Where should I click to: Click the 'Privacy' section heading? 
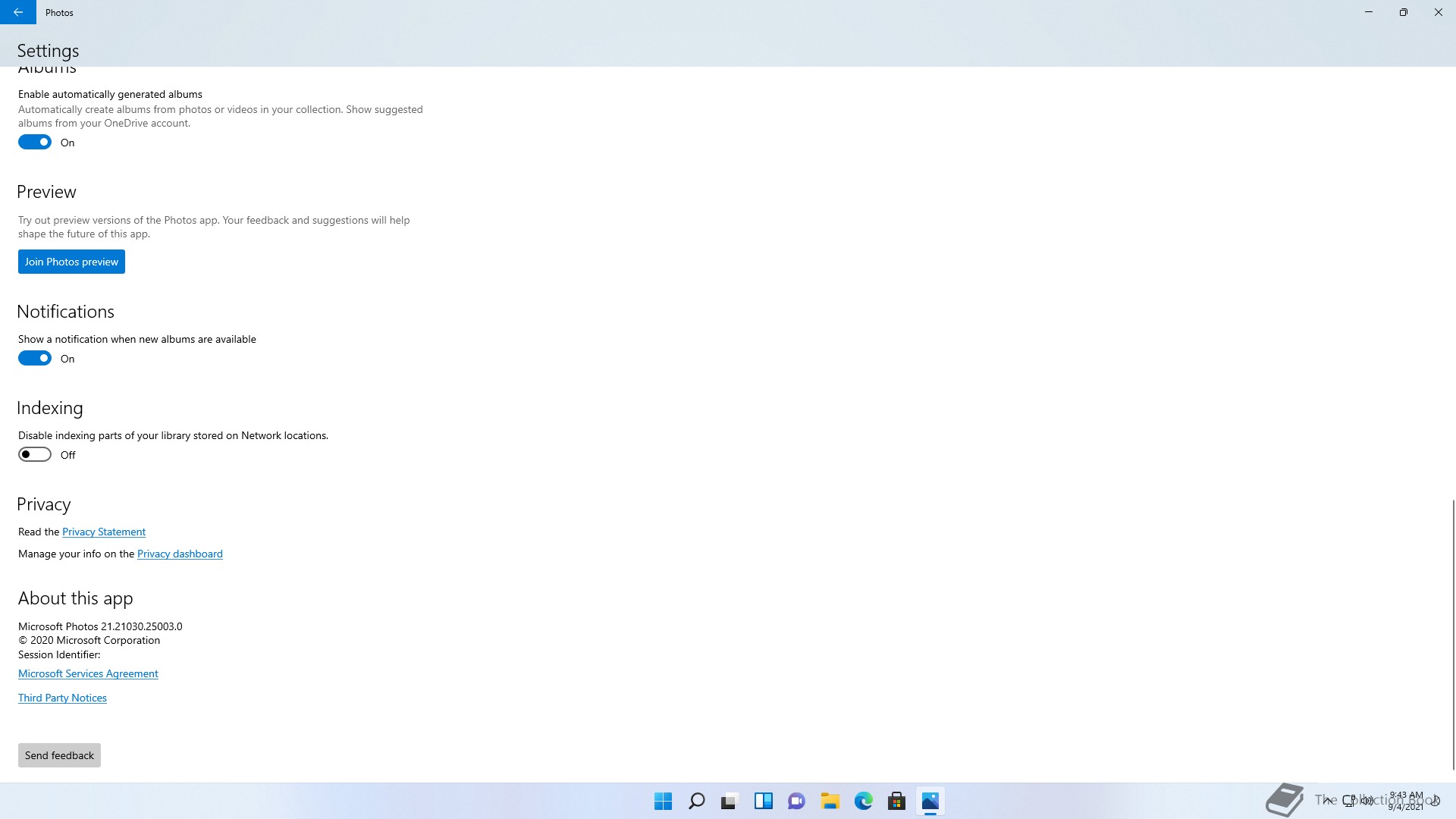pyautogui.click(x=43, y=504)
